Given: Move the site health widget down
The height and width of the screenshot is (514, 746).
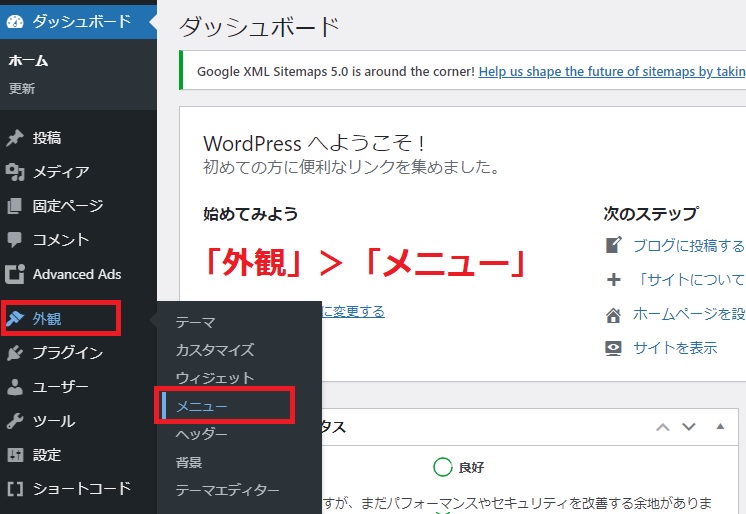Looking at the screenshot, I should [x=689, y=427].
